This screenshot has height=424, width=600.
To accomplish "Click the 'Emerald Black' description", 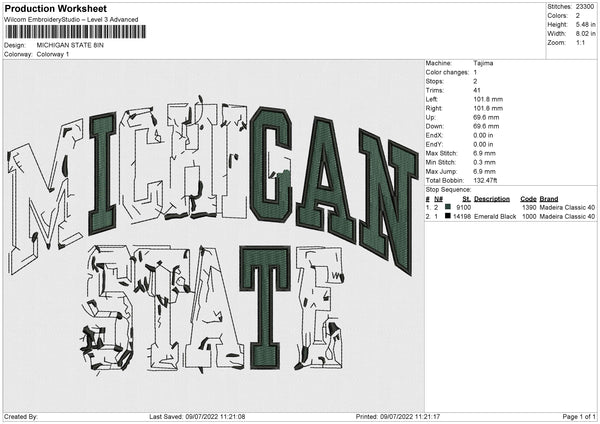I will (495, 217).
